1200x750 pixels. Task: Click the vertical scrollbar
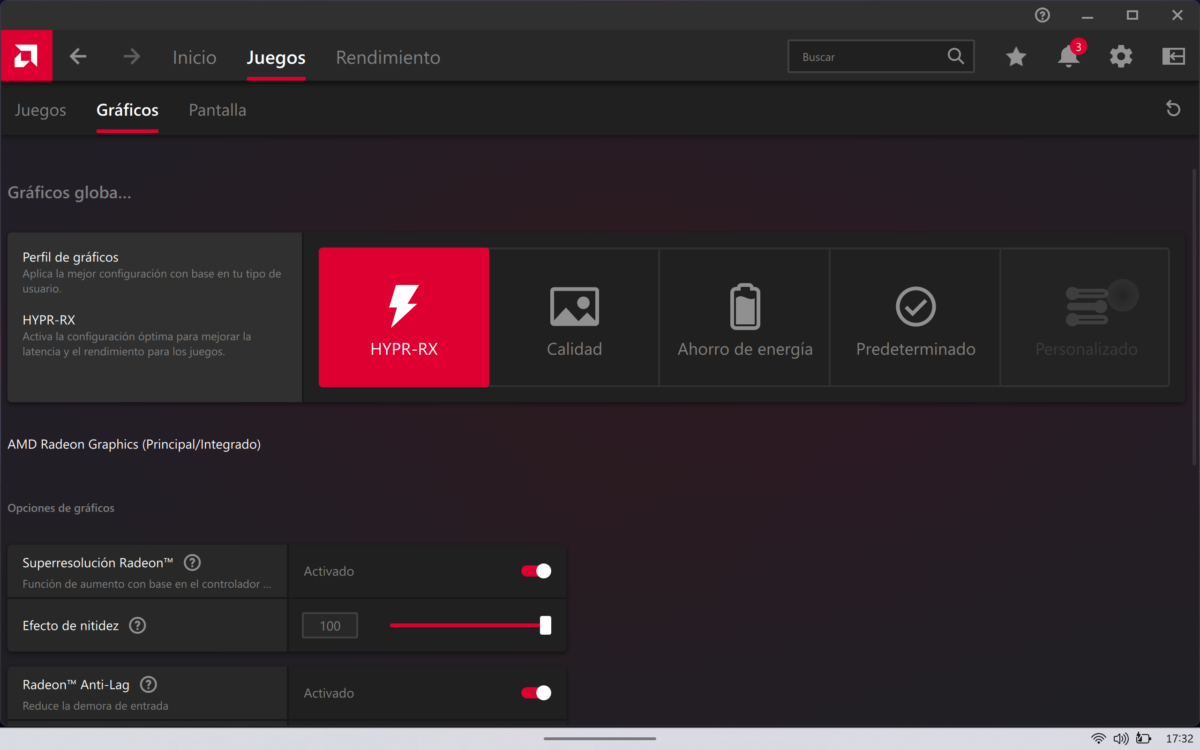tap(1194, 316)
